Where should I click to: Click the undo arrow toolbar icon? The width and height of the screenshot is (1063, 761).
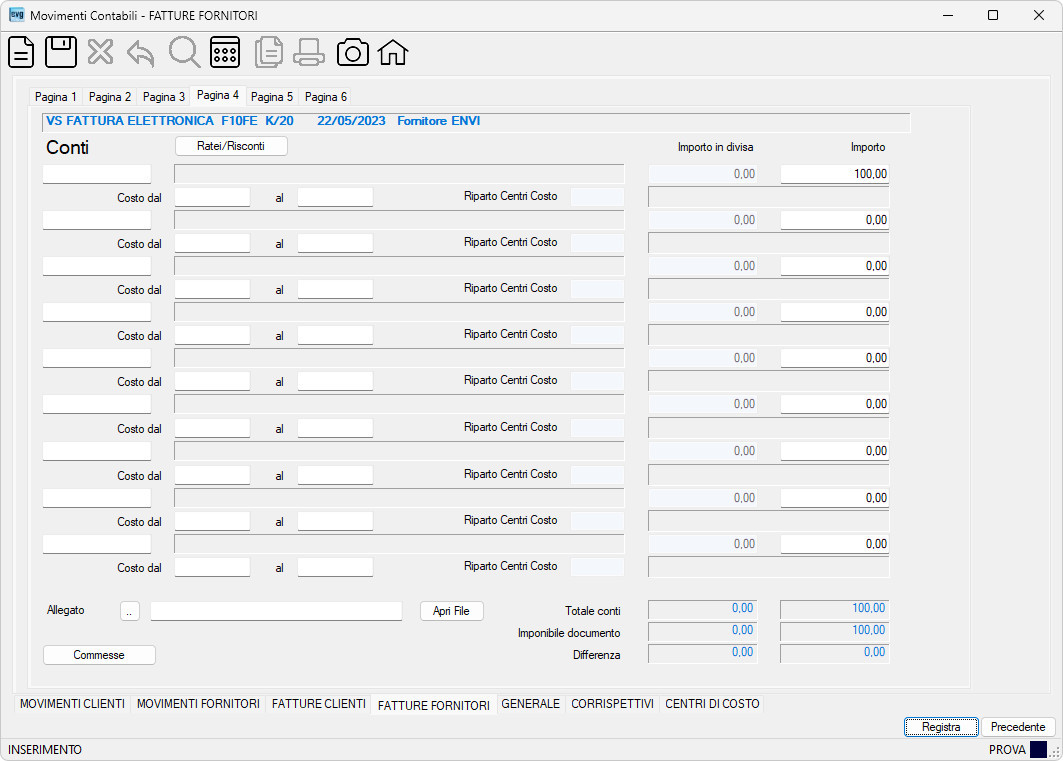[x=140, y=53]
